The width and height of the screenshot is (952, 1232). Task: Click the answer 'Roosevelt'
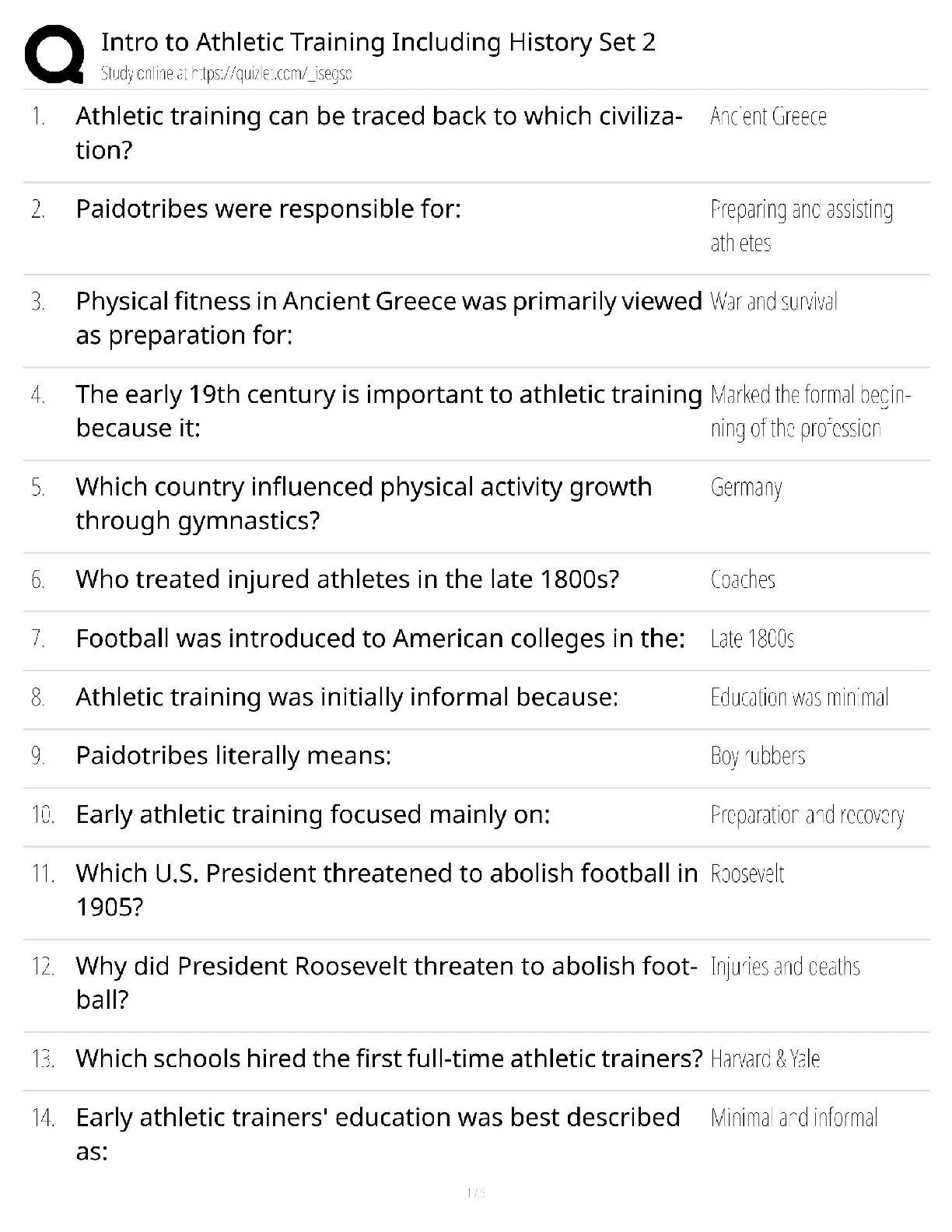[747, 874]
